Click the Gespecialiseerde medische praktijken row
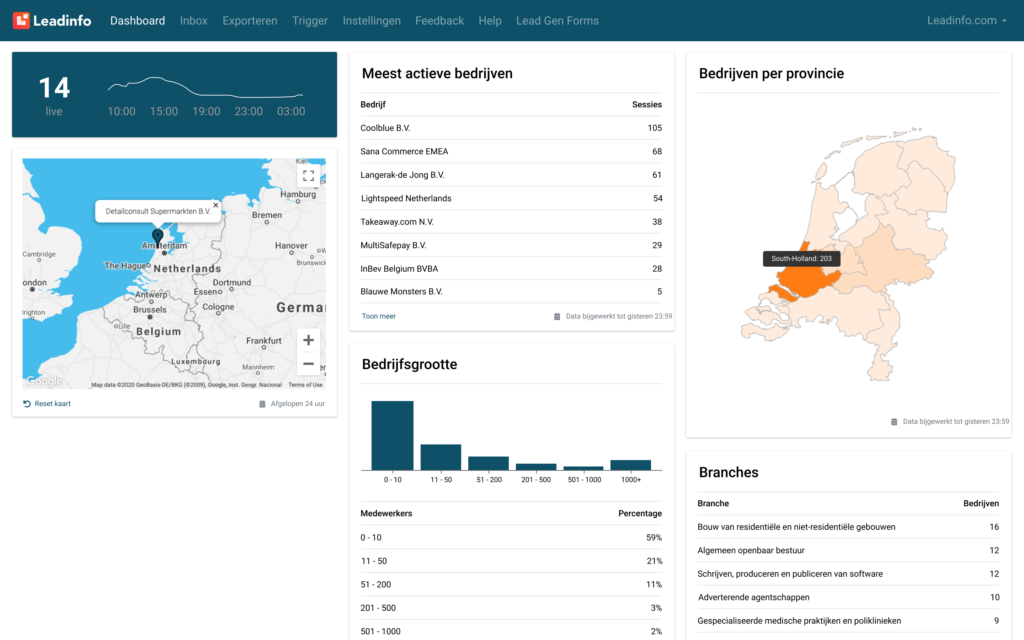This screenshot has height=640, width=1024. [x=848, y=621]
